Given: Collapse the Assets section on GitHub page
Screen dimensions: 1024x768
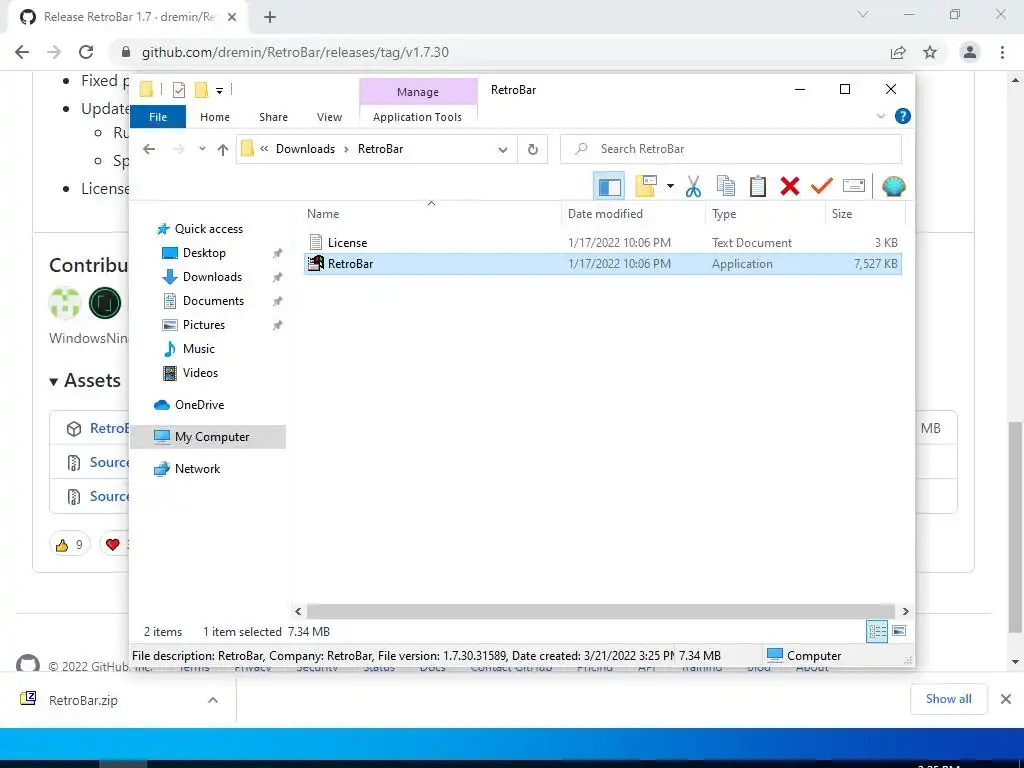Looking at the screenshot, I should coord(86,381).
